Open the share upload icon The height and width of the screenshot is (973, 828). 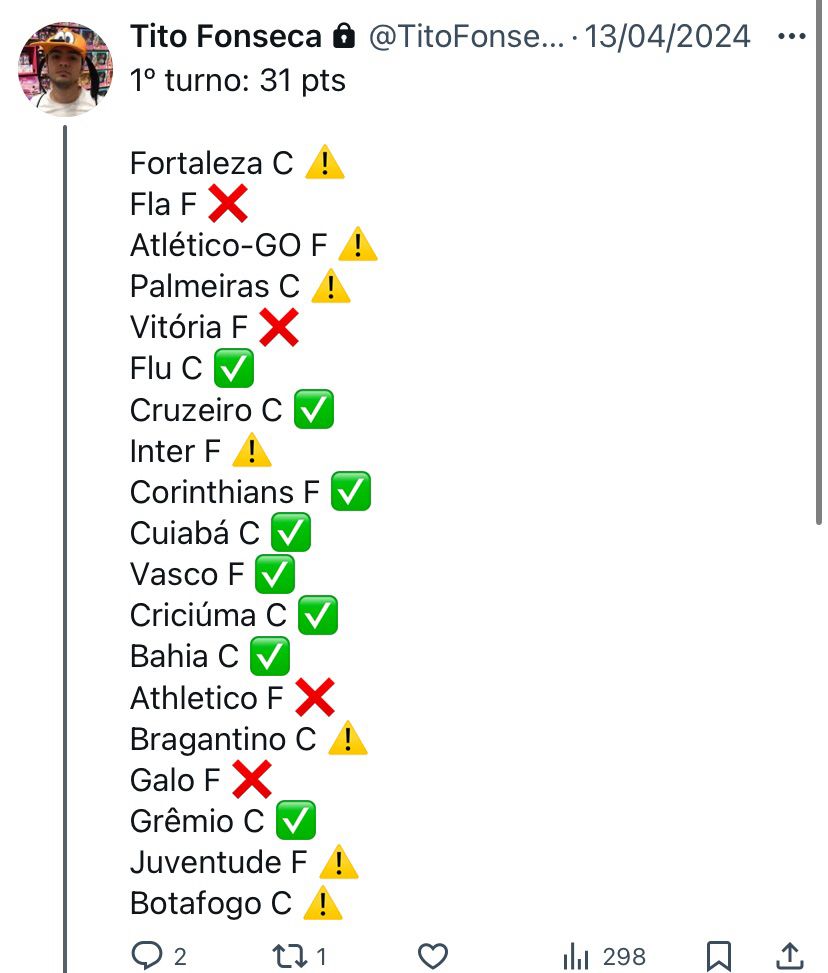tap(790, 956)
